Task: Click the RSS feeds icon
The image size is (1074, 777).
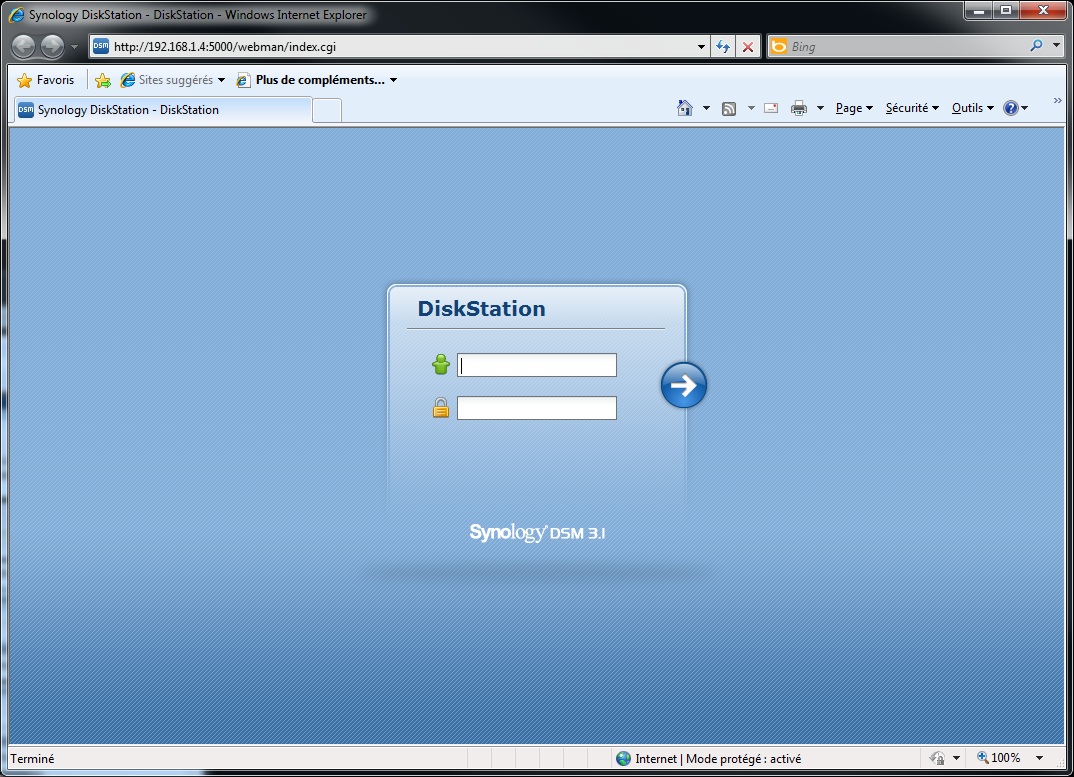Action: [729, 108]
